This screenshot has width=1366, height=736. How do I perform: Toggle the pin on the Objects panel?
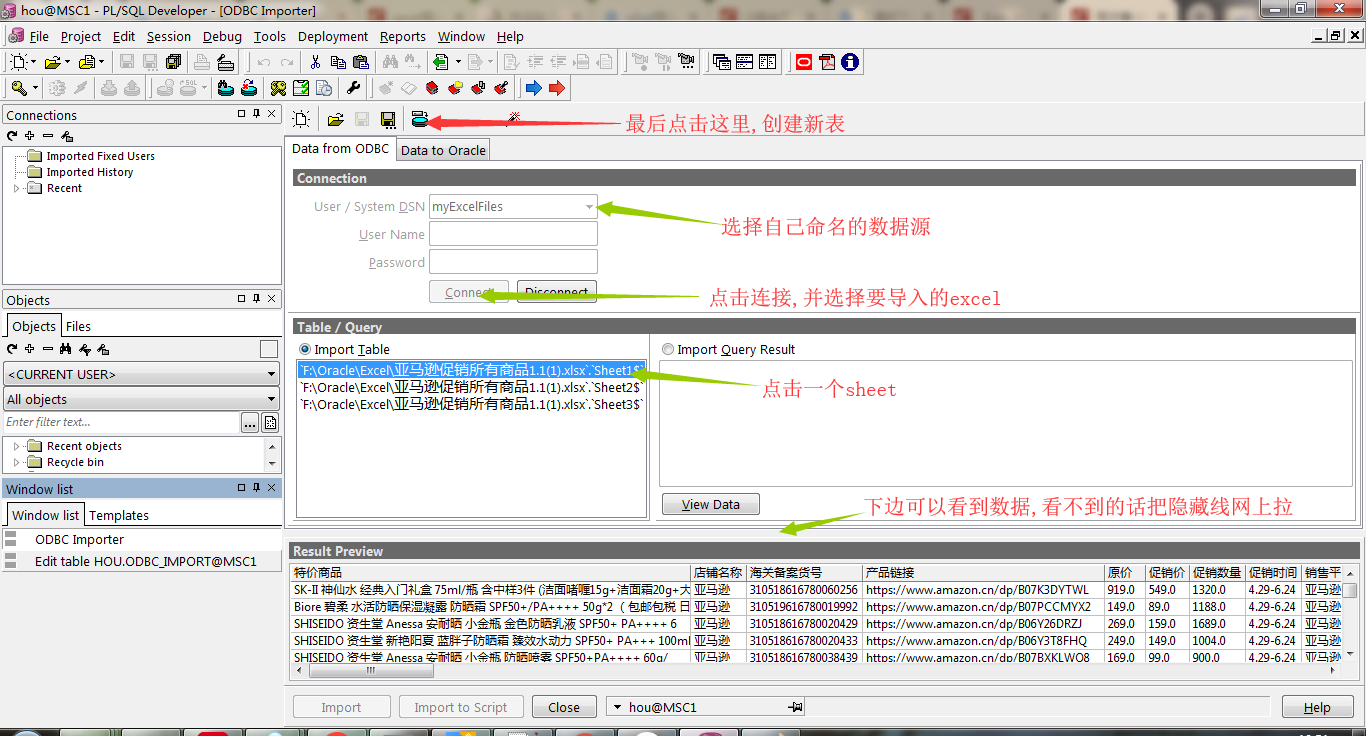pyautogui.click(x=257, y=299)
